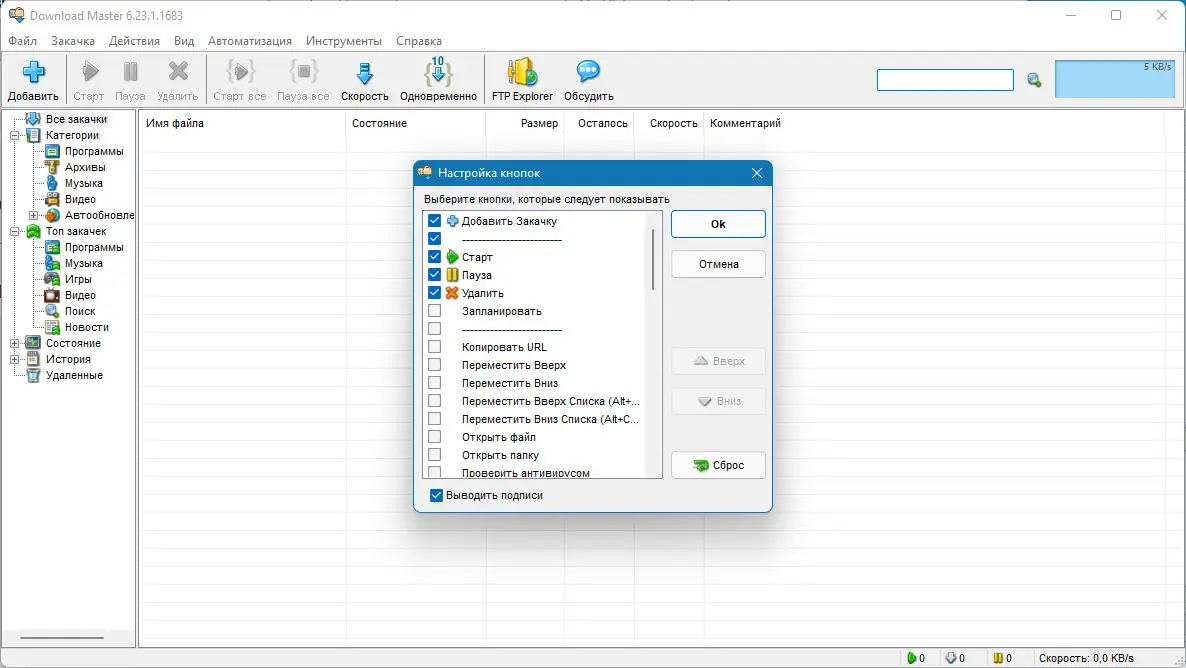This screenshot has height=668, width=1186.
Task: Click the Вниз move down button
Action: 718,401
